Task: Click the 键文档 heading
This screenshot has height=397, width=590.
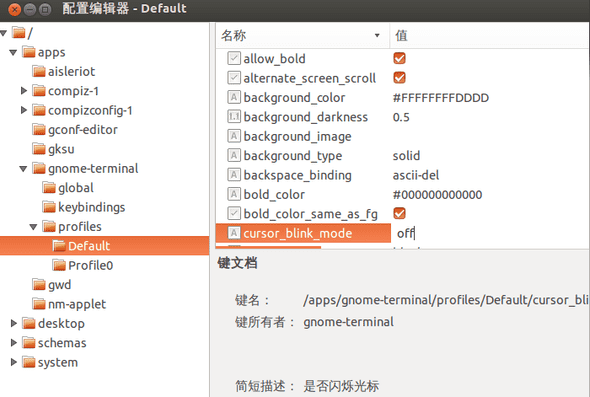Action: coord(237,263)
